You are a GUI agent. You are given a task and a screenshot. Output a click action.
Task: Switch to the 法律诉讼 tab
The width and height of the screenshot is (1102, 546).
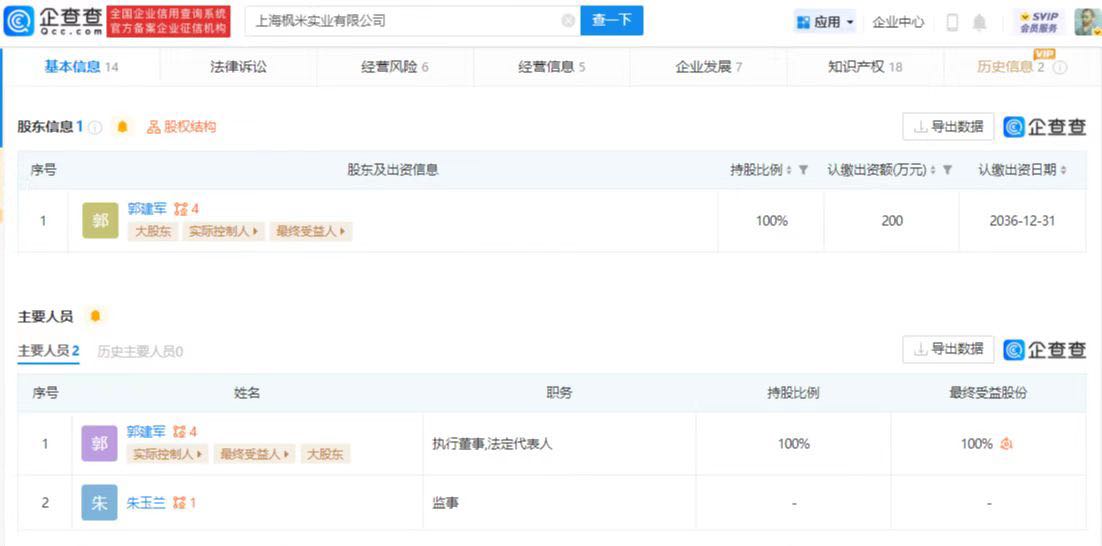238,67
